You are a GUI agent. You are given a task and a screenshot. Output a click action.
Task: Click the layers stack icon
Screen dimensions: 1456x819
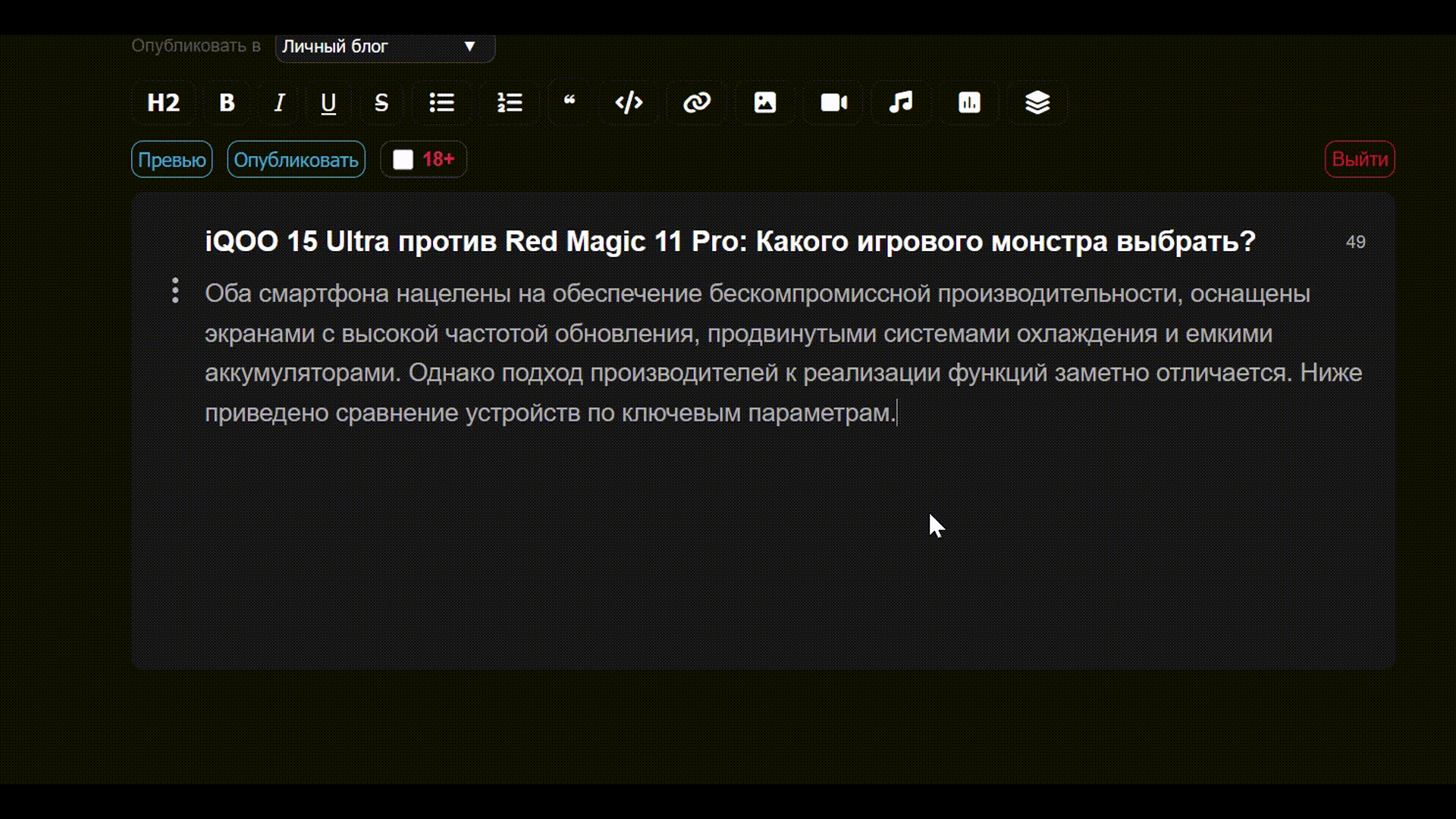[1037, 102]
